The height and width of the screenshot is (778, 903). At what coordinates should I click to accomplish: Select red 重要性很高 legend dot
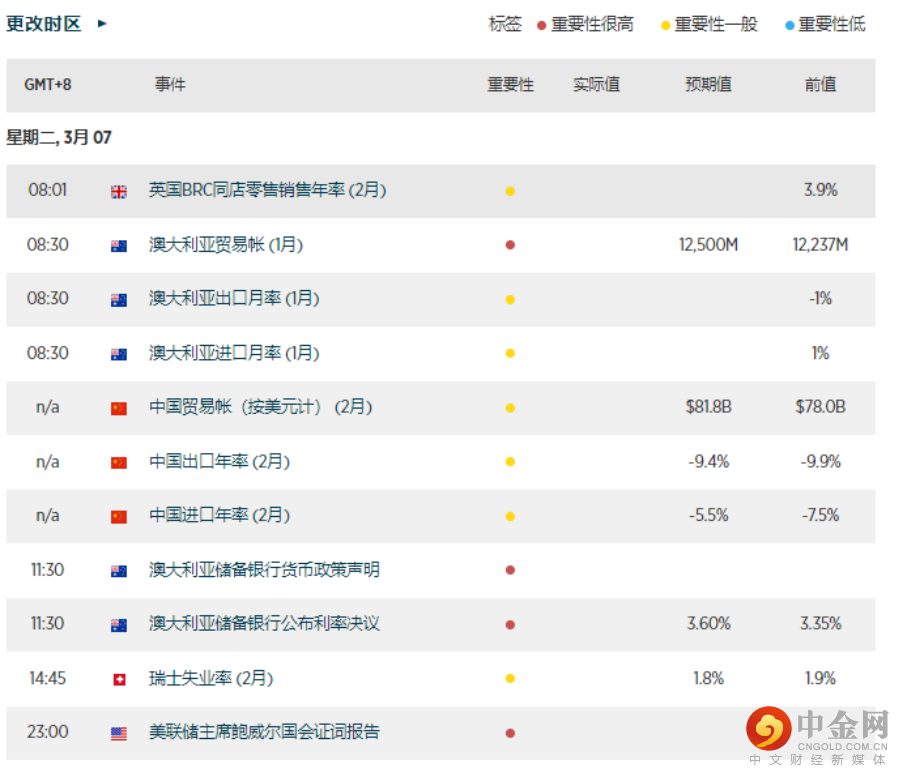click(x=541, y=25)
